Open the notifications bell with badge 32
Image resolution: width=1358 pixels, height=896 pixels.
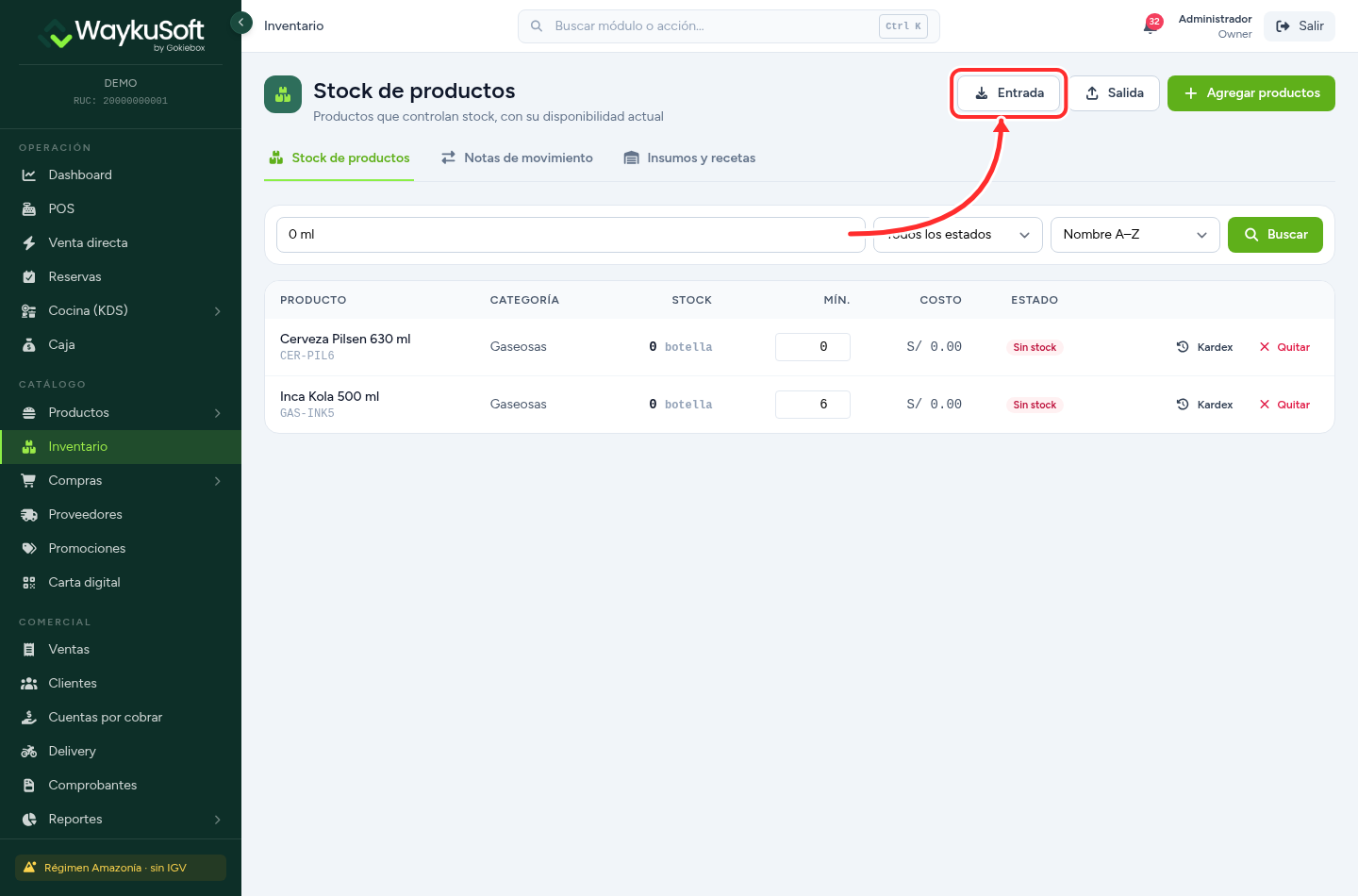[x=1151, y=25]
